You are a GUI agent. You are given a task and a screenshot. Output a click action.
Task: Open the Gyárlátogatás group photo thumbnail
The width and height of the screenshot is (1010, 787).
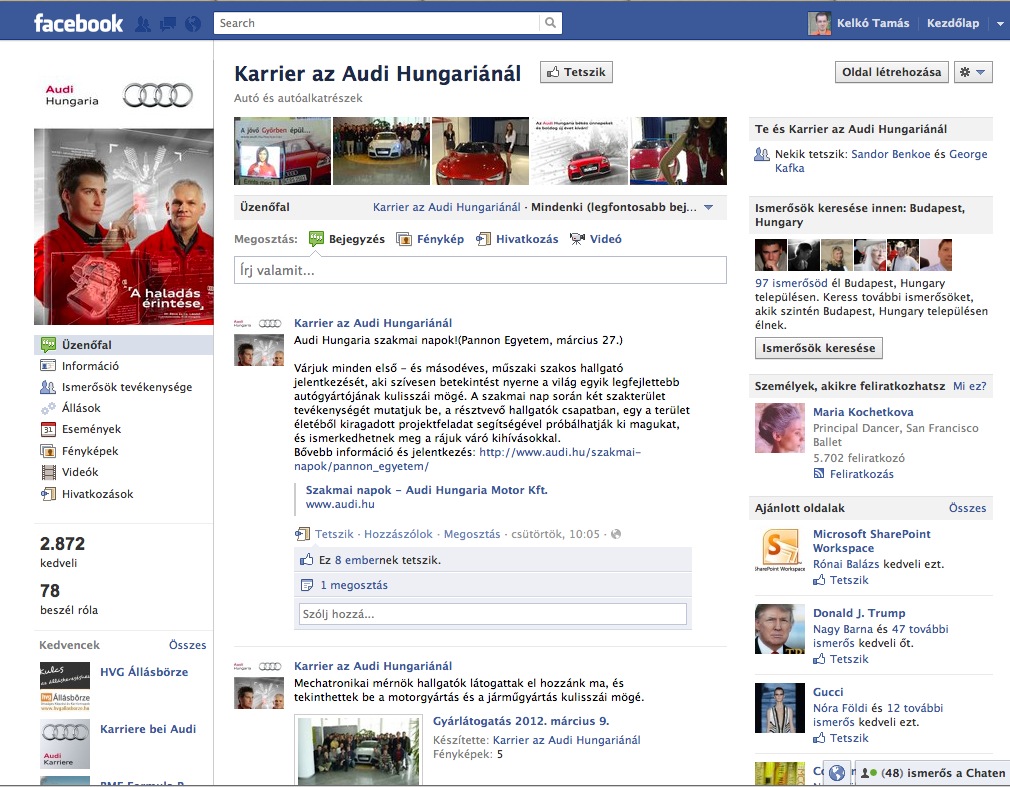click(x=359, y=750)
